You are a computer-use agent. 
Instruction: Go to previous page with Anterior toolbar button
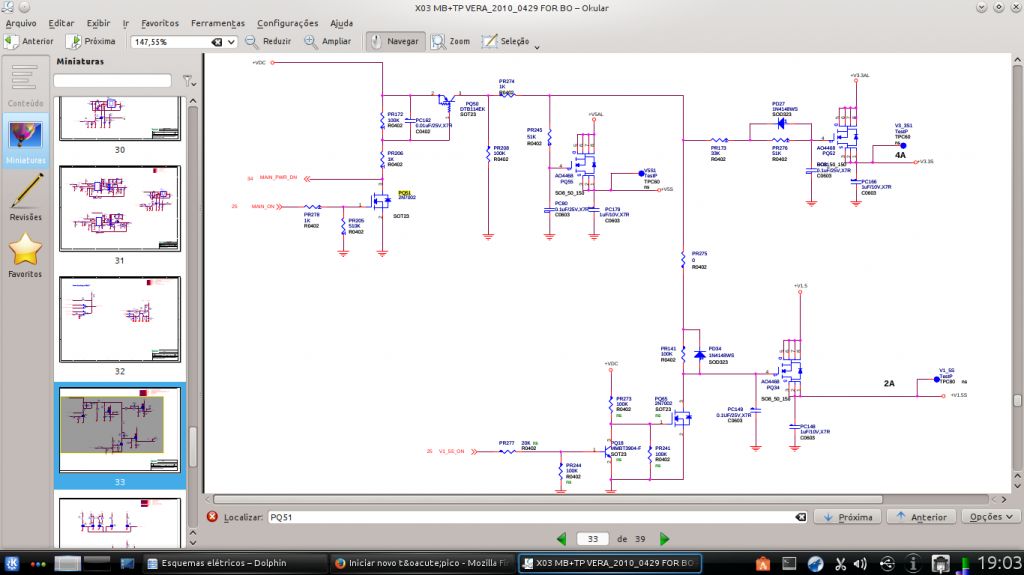(x=29, y=42)
